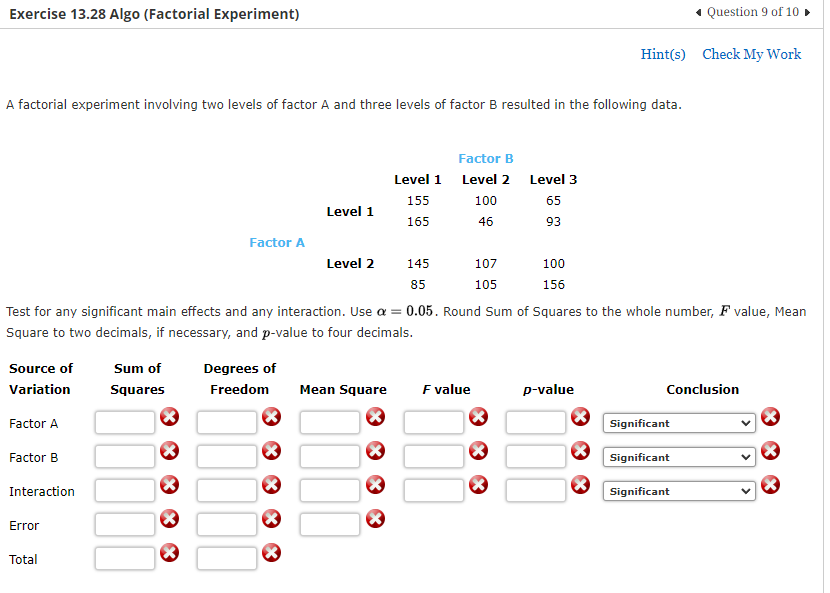Click Check My Work link
This screenshot has width=830, height=593.
coord(752,54)
